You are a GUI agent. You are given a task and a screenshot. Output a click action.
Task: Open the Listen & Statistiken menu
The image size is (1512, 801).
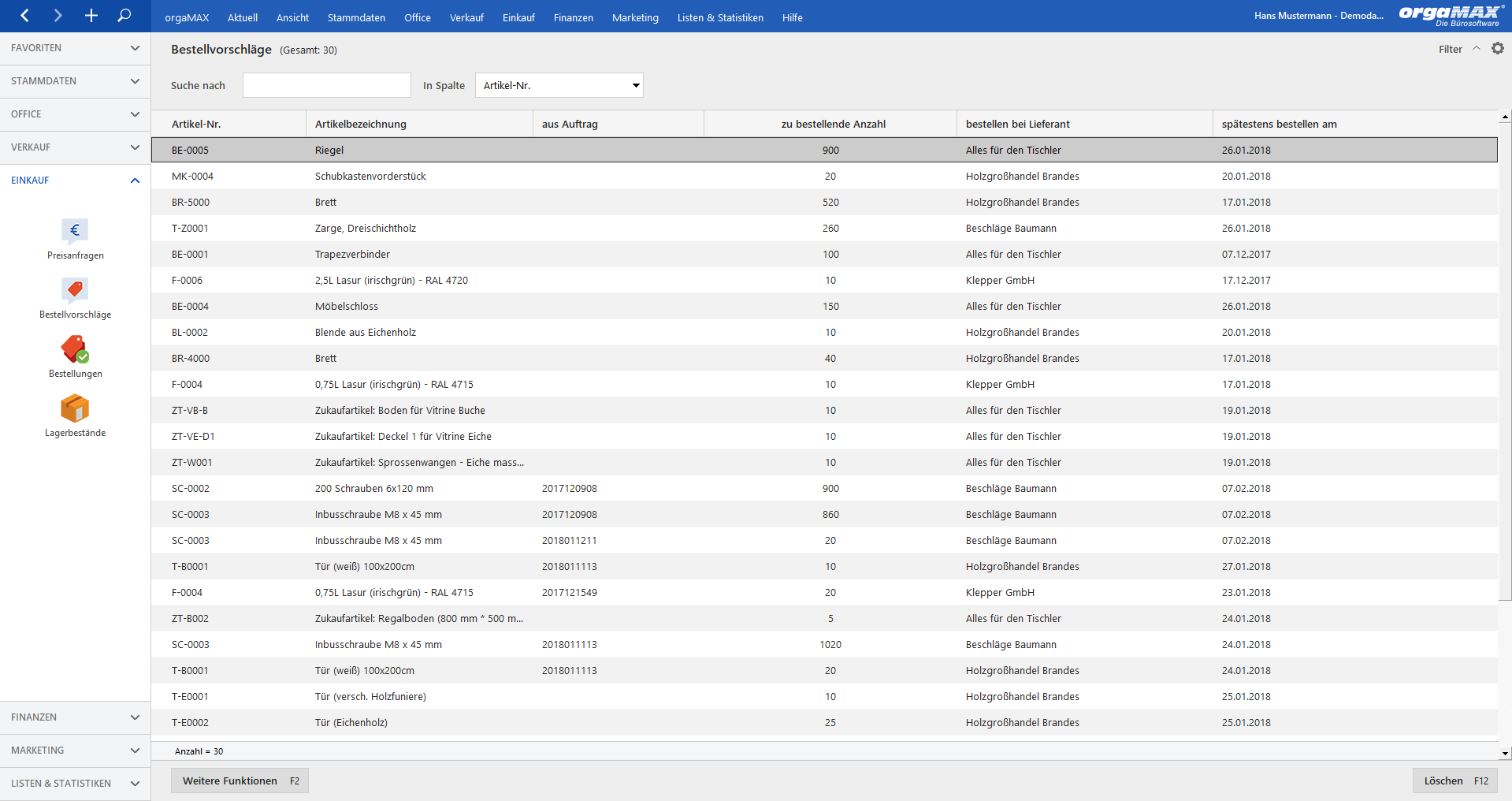pyautogui.click(x=720, y=17)
